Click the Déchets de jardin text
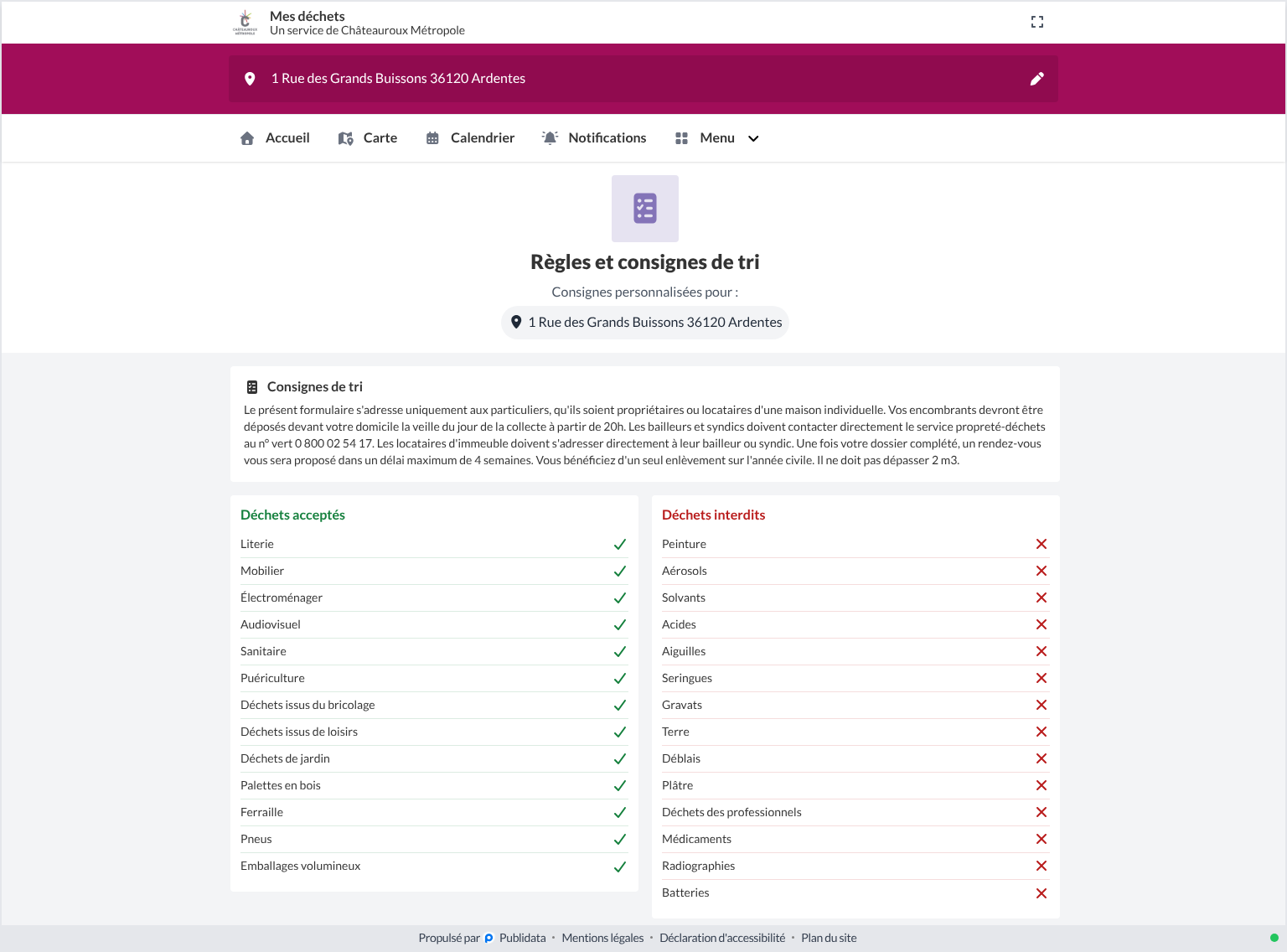Image resolution: width=1287 pixels, height=952 pixels. point(285,758)
